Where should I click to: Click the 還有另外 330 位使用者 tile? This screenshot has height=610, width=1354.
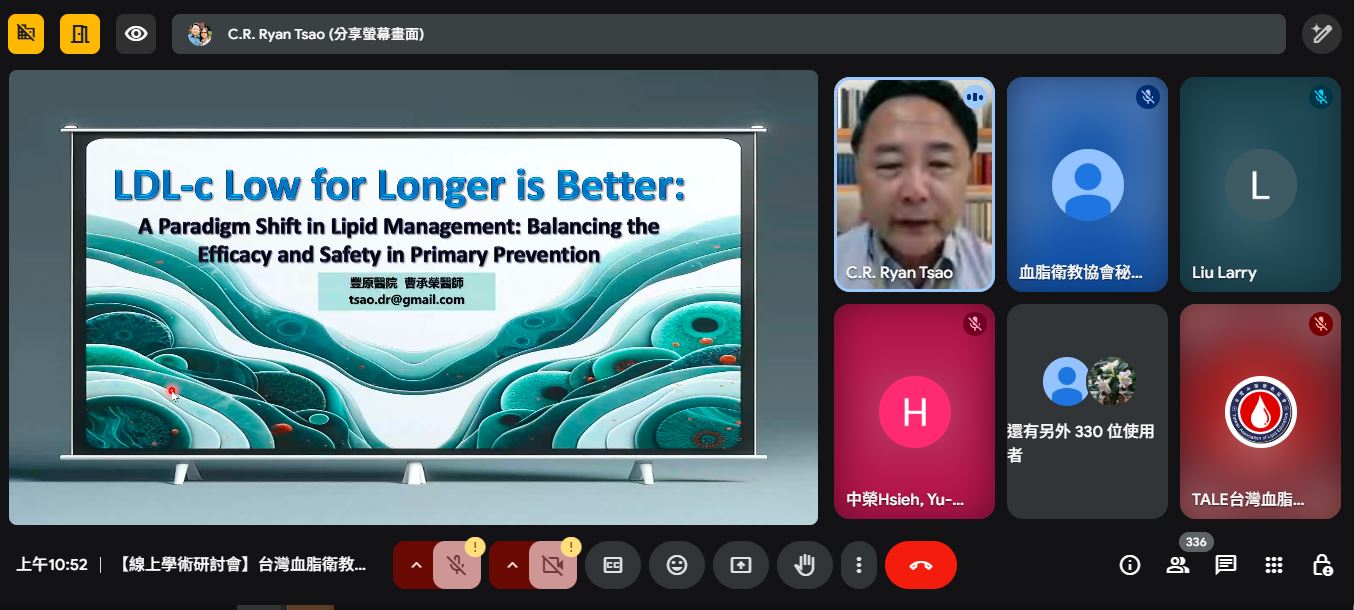click(1087, 411)
